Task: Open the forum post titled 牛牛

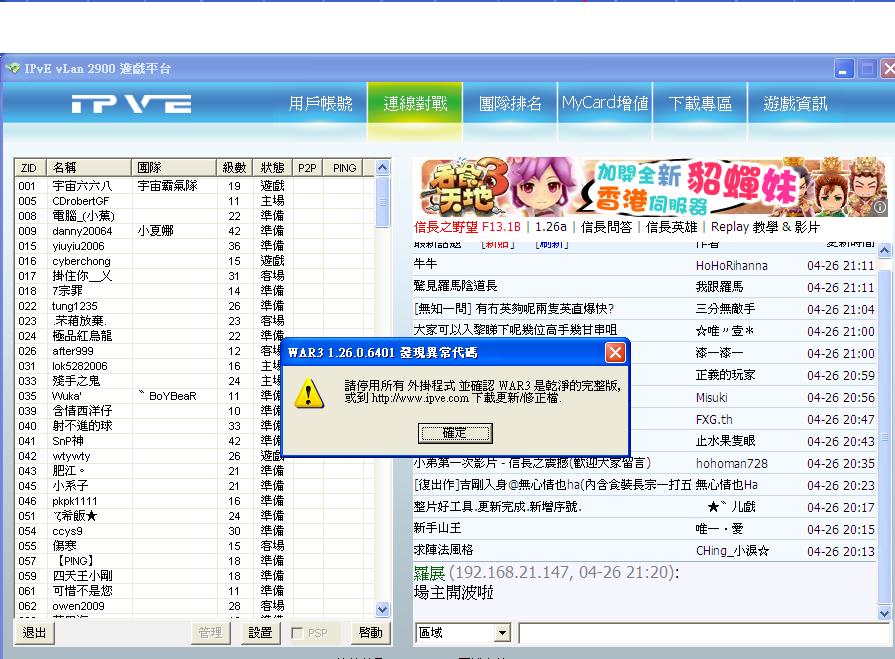Action: [x=425, y=264]
